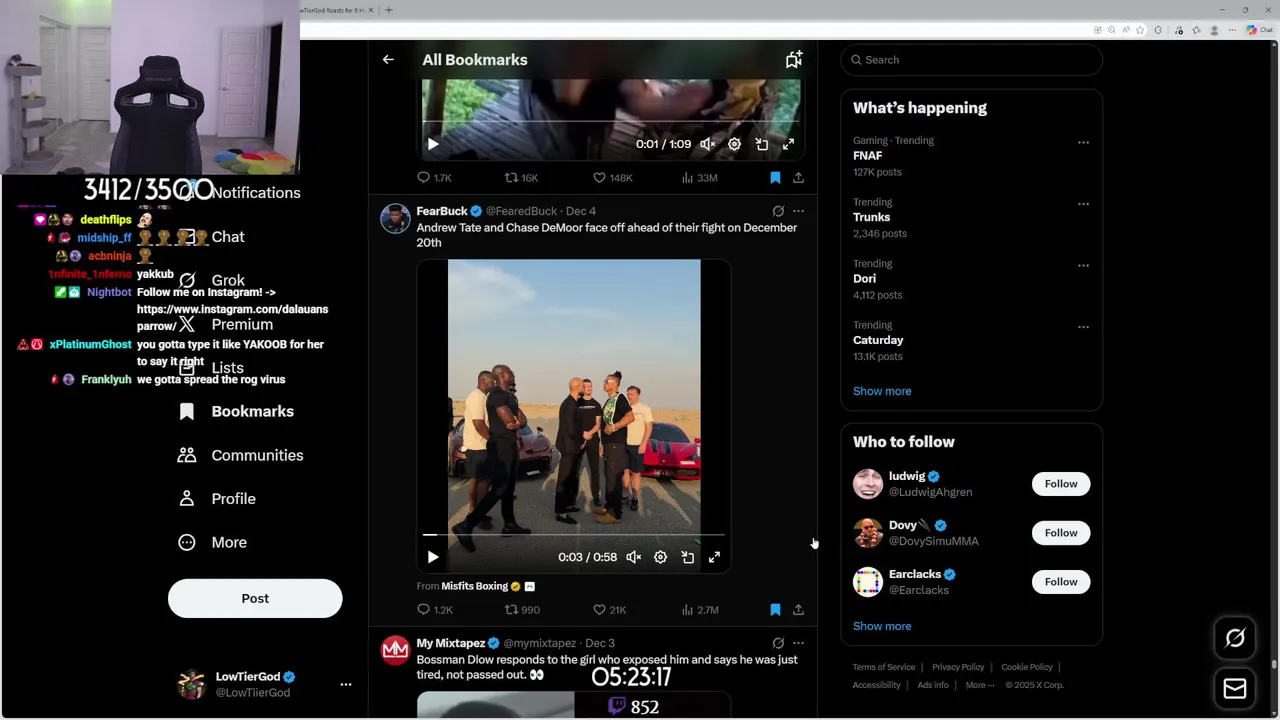The height and width of the screenshot is (720, 1280).
Task: Open Profile in sidebar navigation
Action: pos(217,498)
